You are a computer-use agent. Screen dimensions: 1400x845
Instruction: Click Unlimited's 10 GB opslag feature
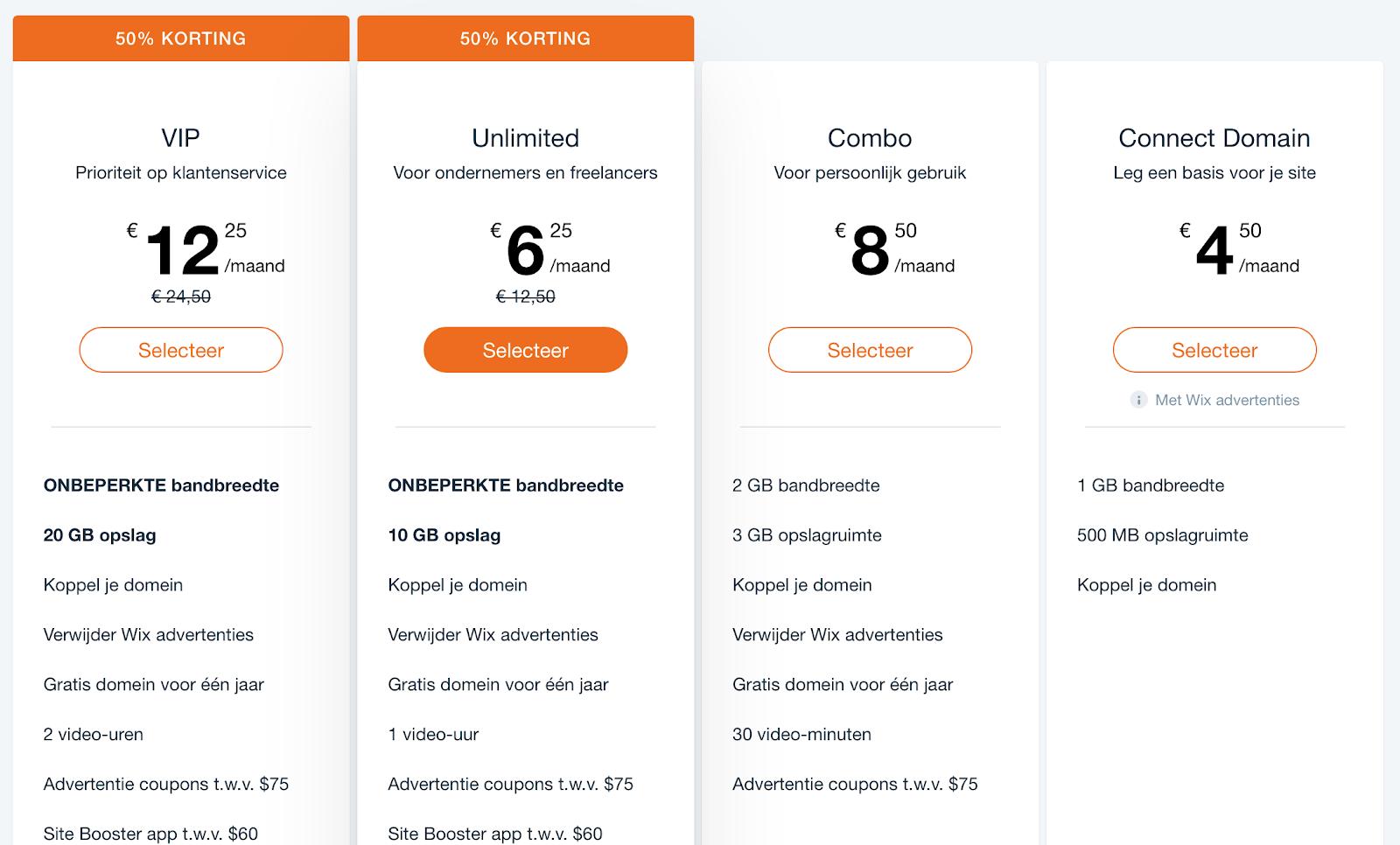coord(444,535)
